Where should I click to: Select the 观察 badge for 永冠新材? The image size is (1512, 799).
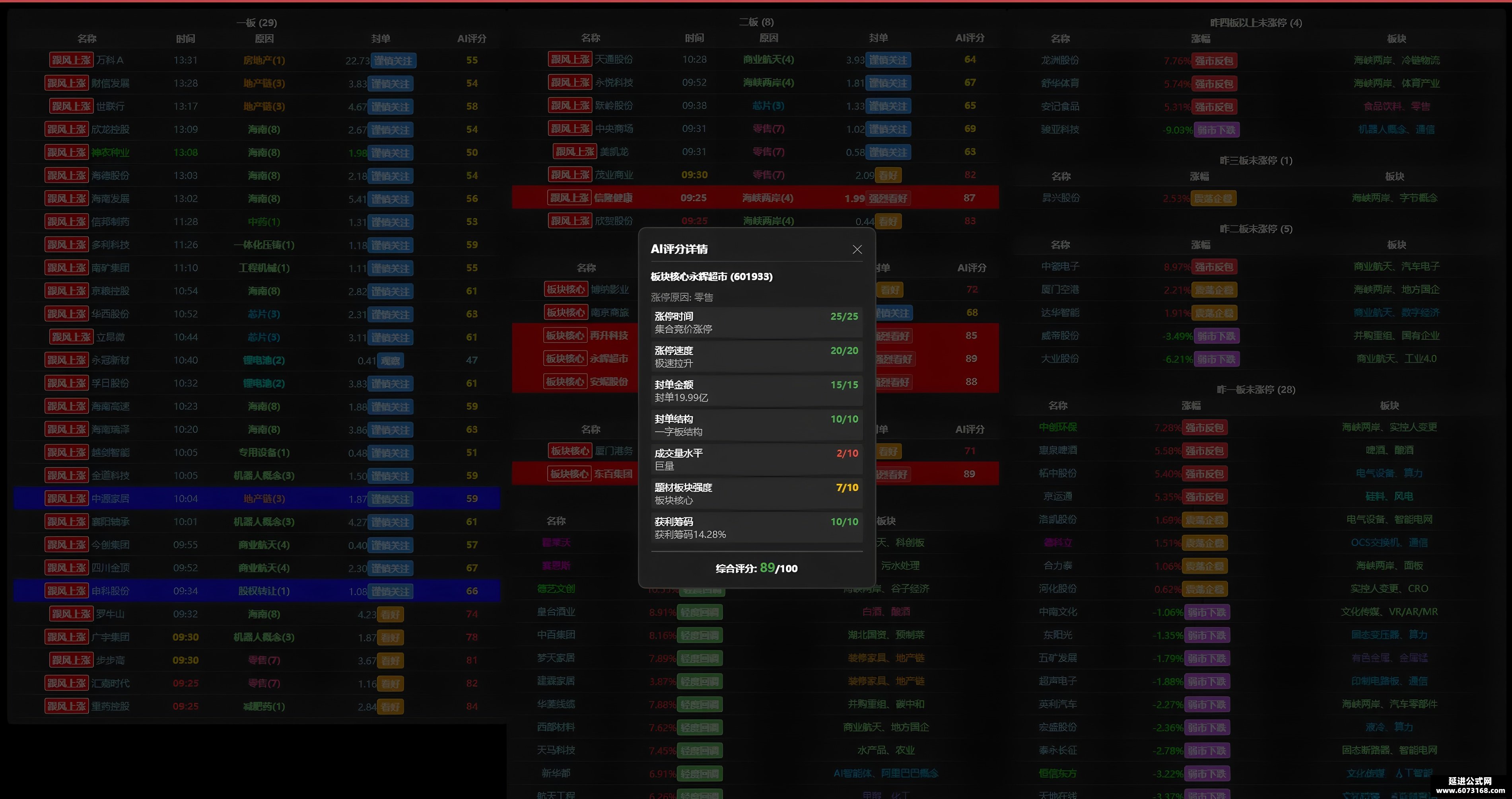tap(390, 361)
